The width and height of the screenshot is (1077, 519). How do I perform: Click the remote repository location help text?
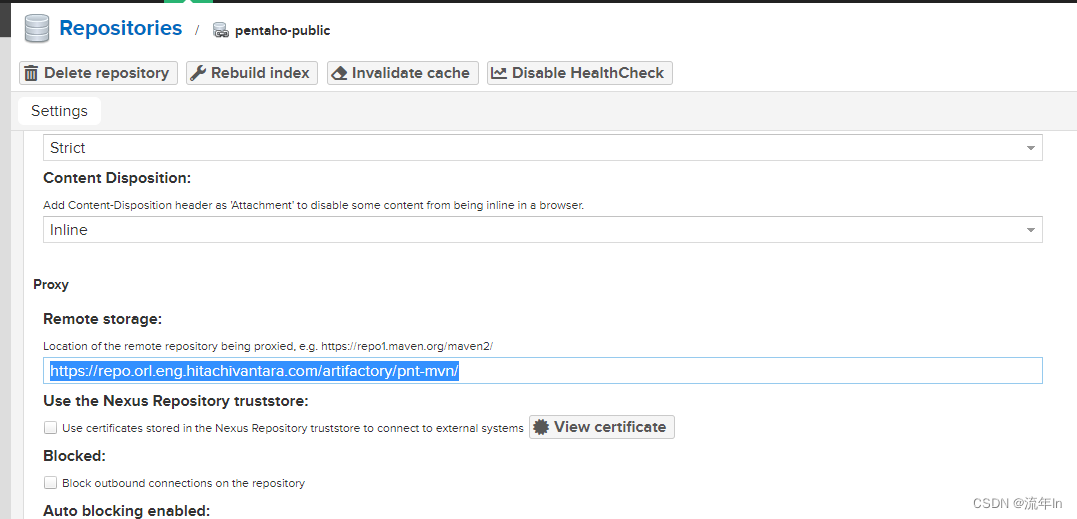pyautogui.click(x=268, y=347)
